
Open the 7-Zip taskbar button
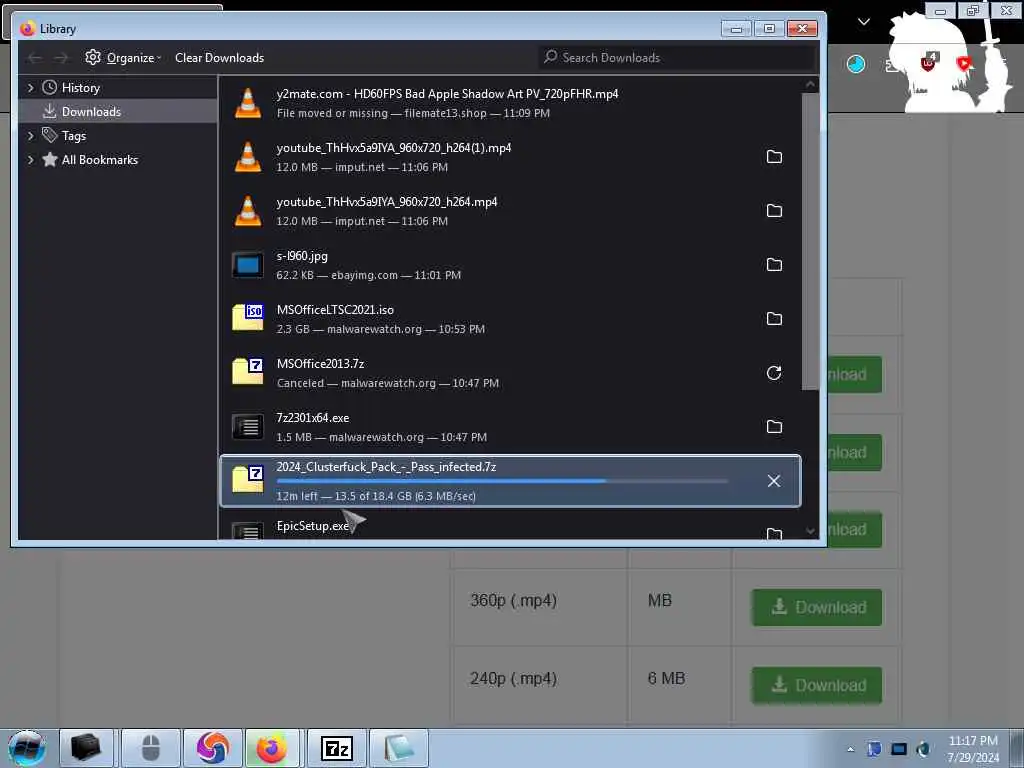coord(337,748)
